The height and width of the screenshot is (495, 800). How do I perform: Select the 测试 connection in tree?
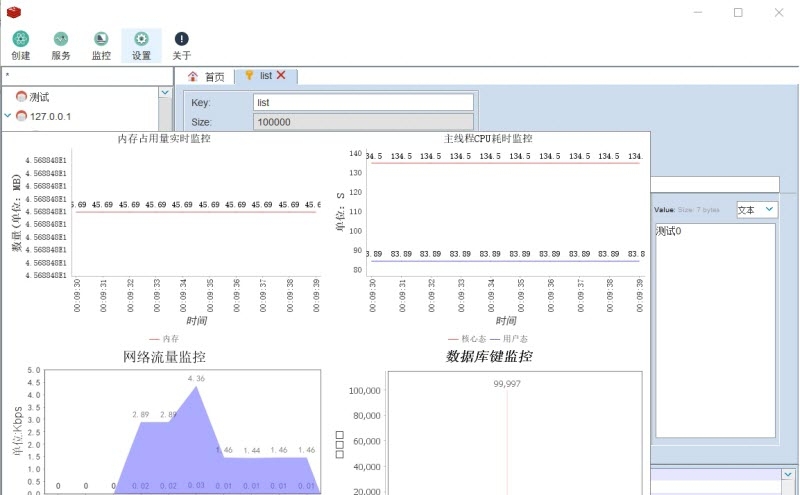click(39, 97)
